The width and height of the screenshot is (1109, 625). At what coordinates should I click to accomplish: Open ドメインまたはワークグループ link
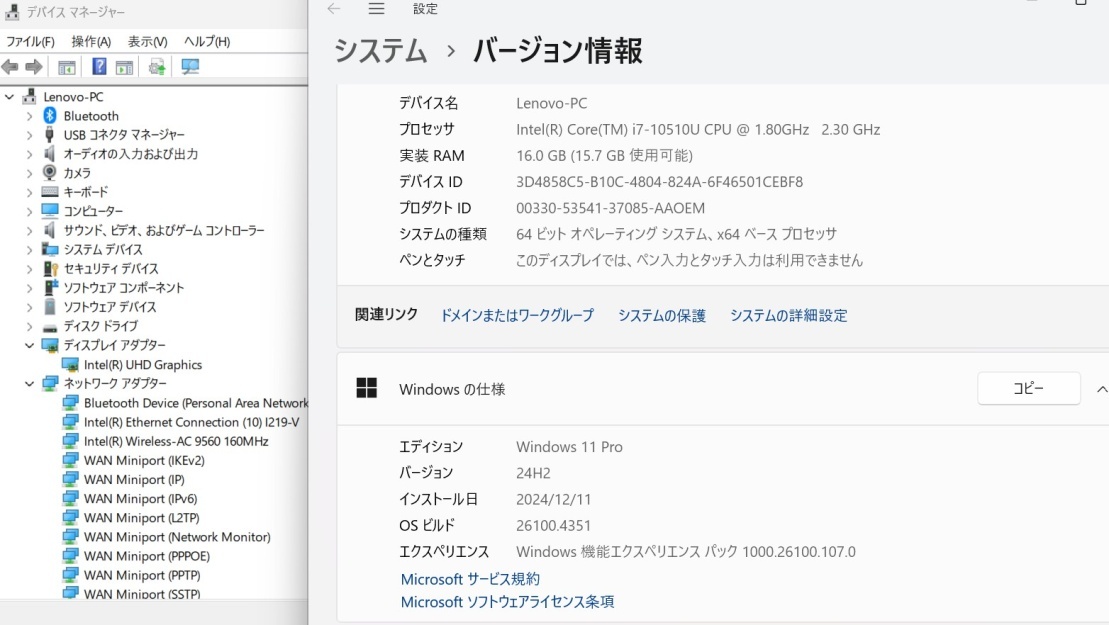pos(517,315)
